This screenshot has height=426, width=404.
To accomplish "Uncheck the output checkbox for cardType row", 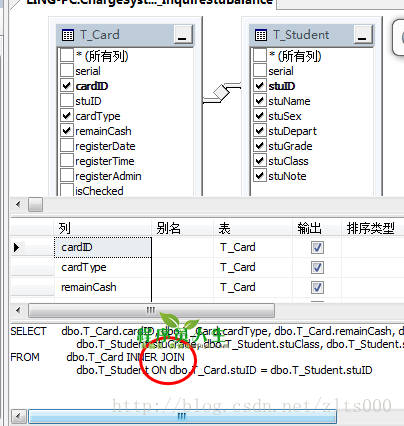I will pyautogui.click(x=317, y=267).
